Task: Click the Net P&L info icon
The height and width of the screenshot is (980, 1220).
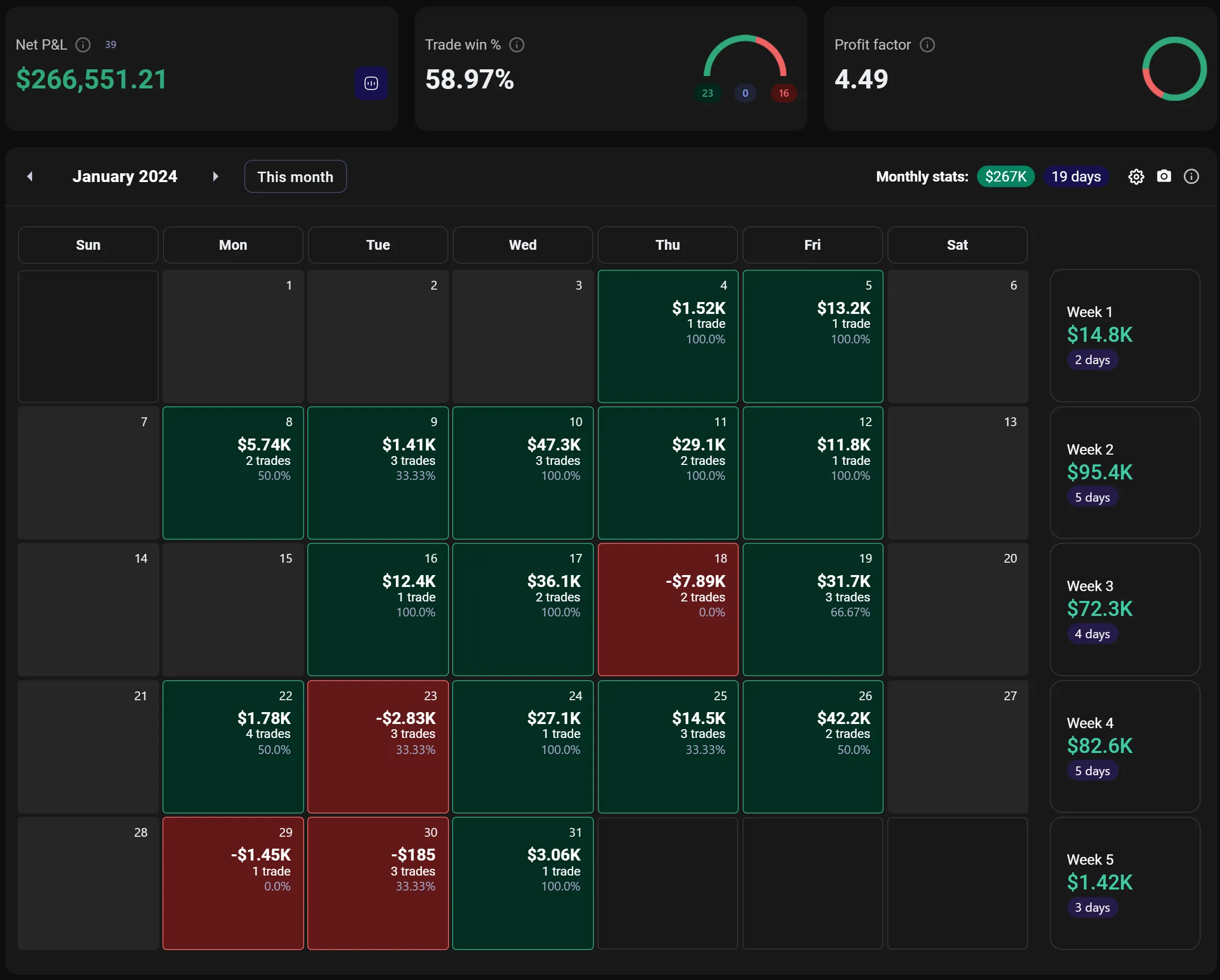Action: 83,44
